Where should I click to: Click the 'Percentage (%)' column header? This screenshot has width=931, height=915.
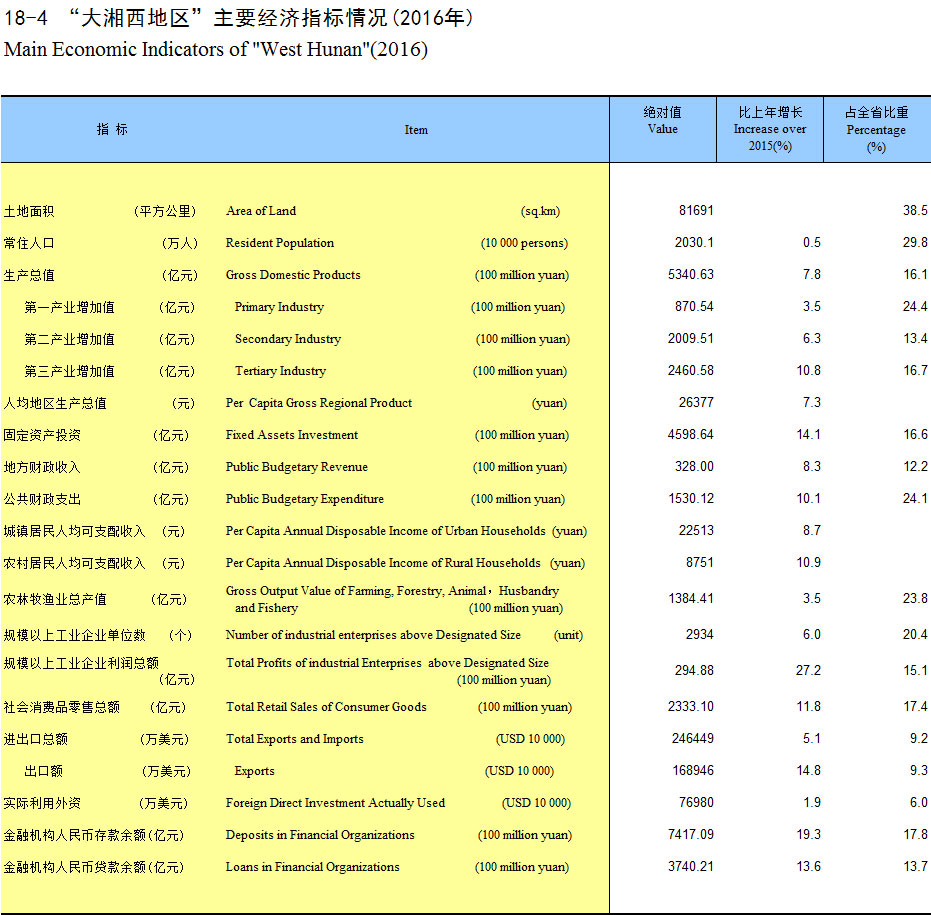[x=876, y=130]
